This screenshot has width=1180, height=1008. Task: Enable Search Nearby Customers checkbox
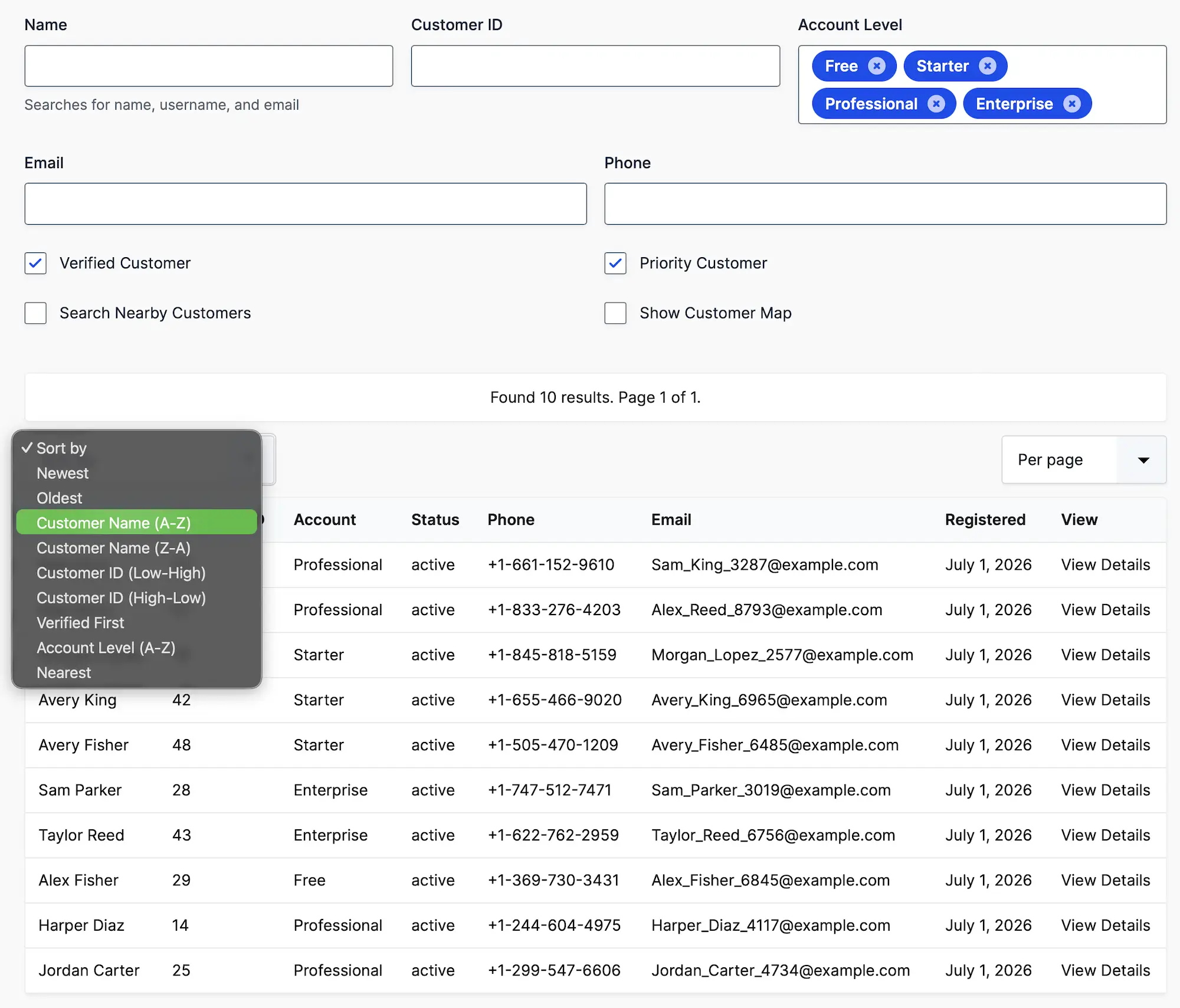35,313
